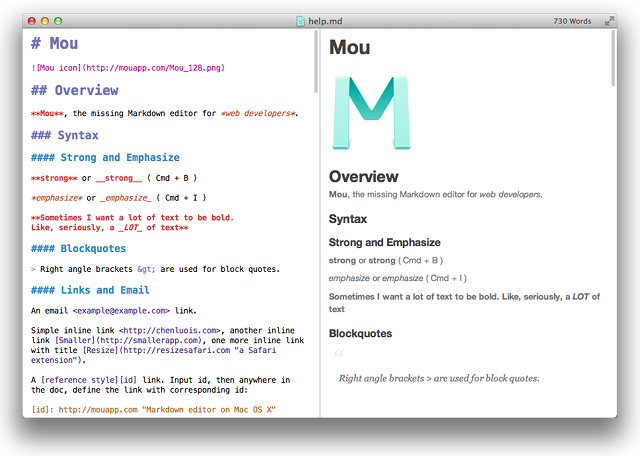Screen dimensions: 640x456
Task: Click the fullscreen arrows icon in title bar
Action: [609, 21]
